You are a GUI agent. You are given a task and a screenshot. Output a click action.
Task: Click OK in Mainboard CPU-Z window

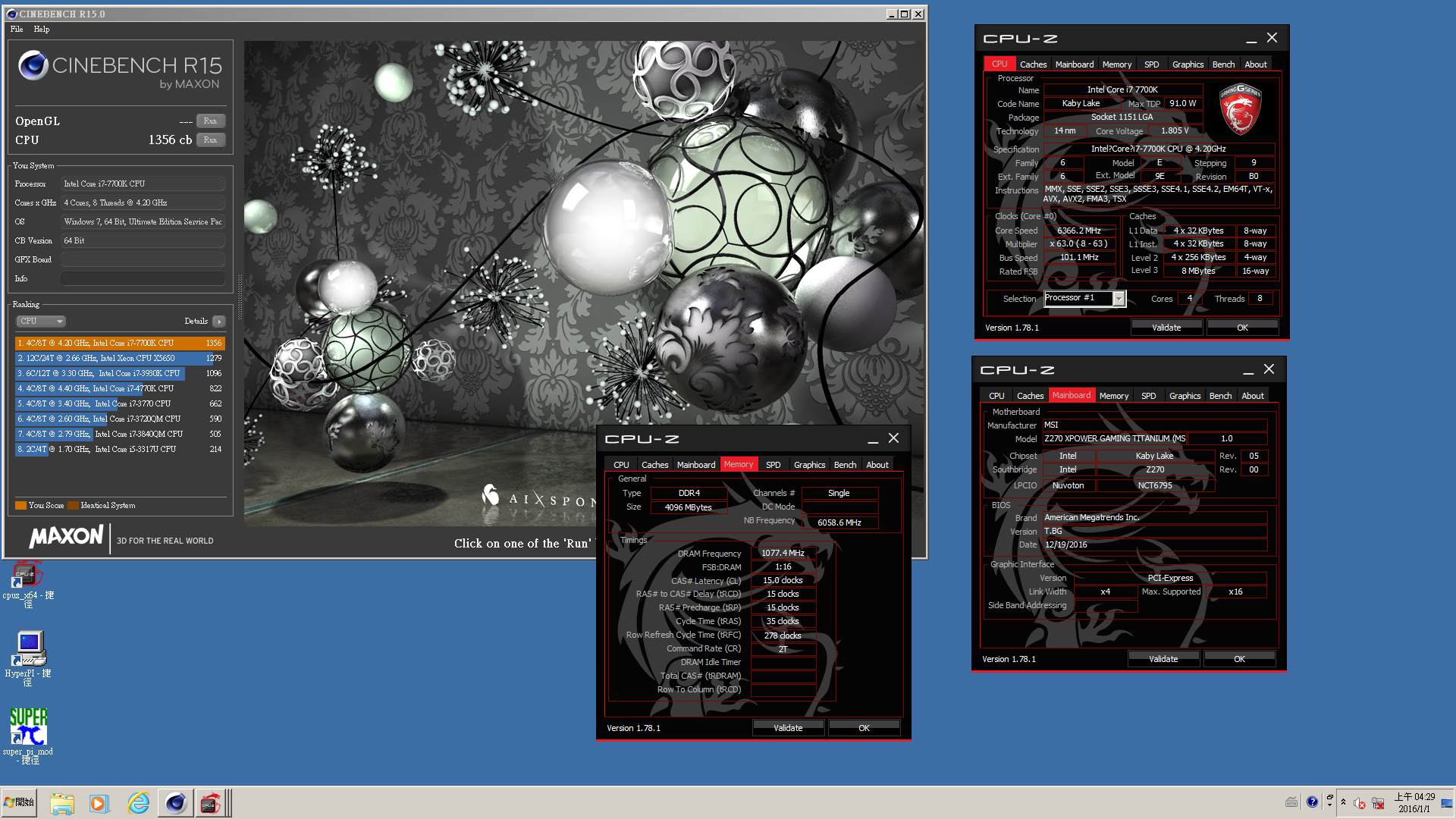(1239, 659)
